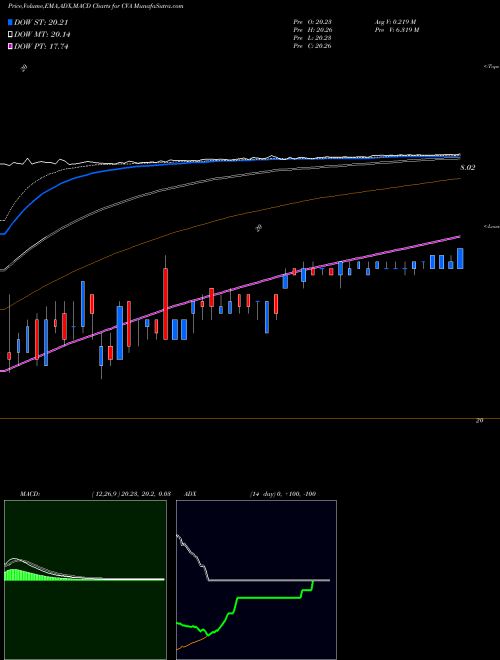Click the MACD: heading label
This screenshot has height=660, width=500.
coord(30,494)
